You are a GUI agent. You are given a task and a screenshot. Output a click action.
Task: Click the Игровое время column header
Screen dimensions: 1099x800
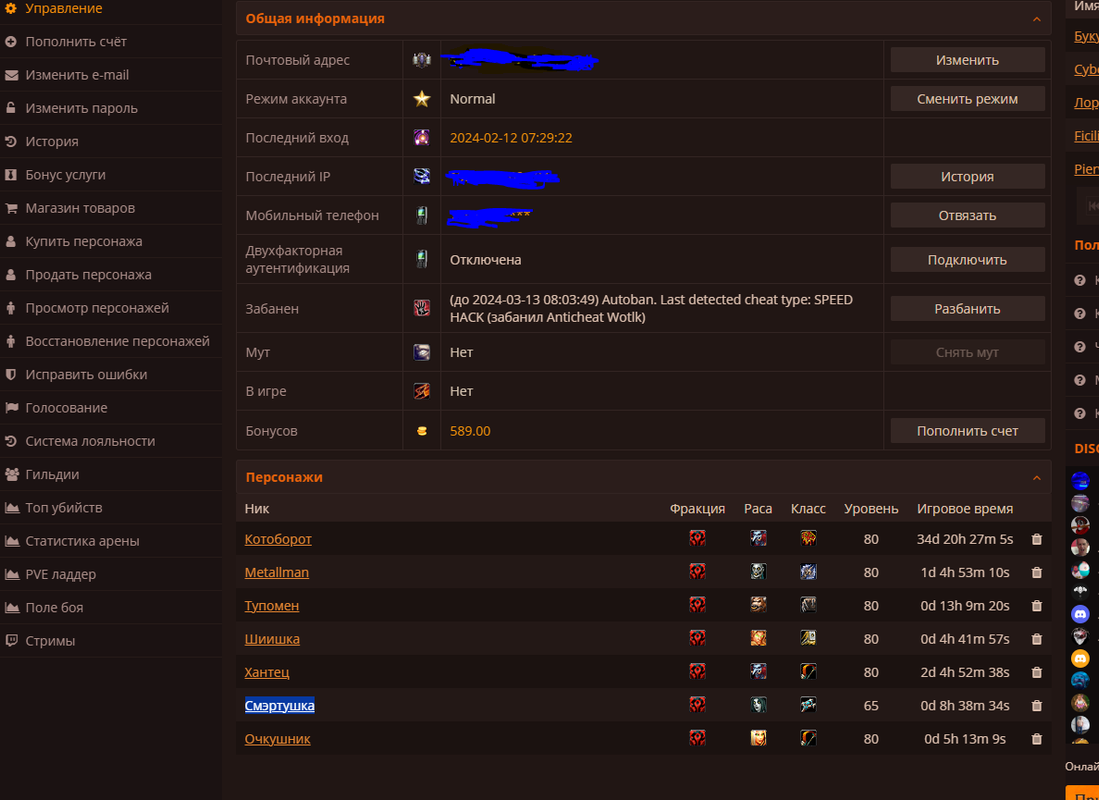pyautogui.click(x=964, y=508)
